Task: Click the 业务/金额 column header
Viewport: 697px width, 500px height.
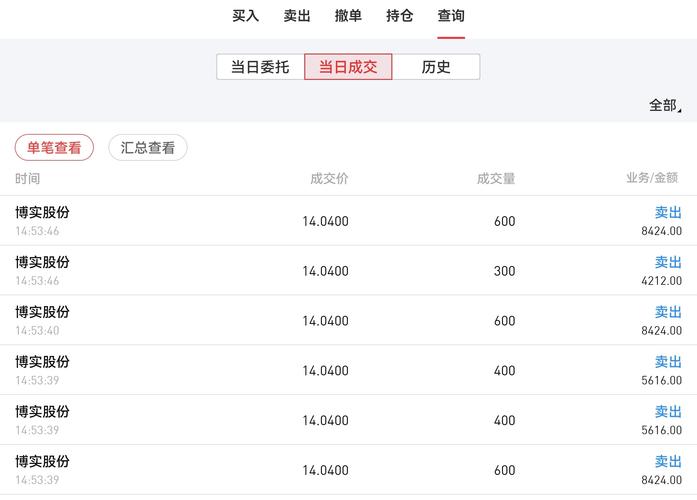Action: pyautogui.click(x=652, y=178)
